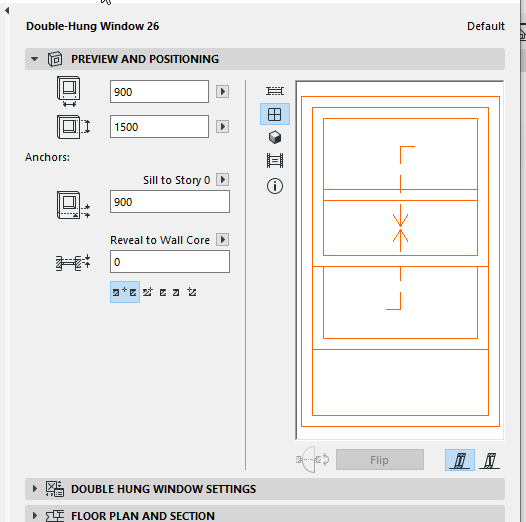The width and height of the screenshot is (526, 522).
Task: Select the center anchor point option
Action: [x=125, y=292]
